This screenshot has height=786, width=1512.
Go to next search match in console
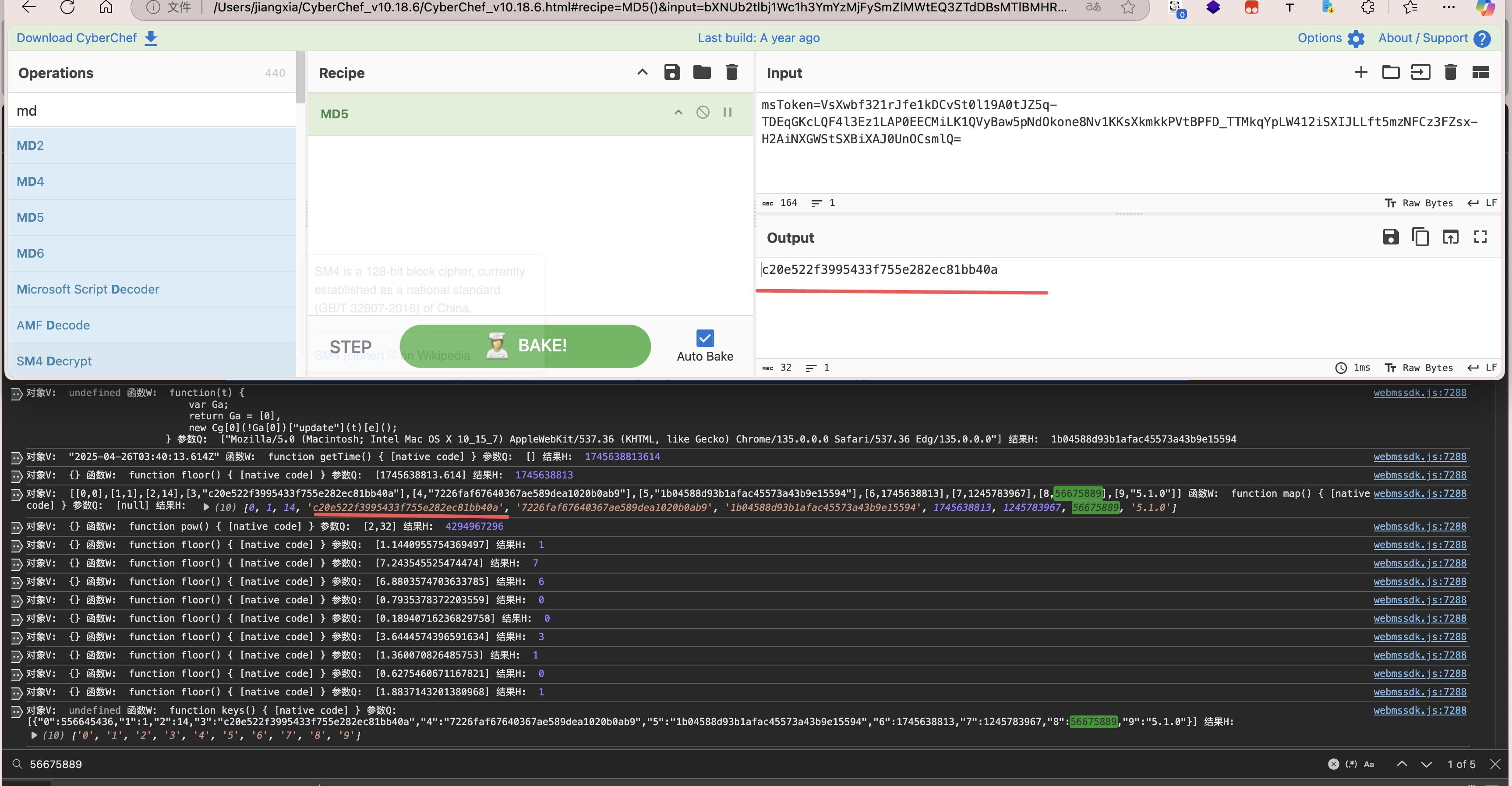click(x=1426, y=764)
